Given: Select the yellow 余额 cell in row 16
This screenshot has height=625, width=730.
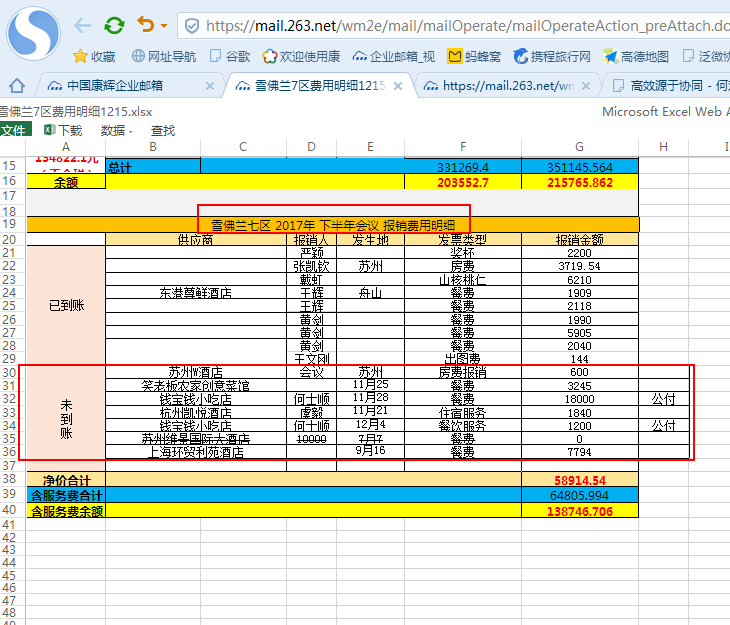Looking at the screenshot, I should pos(66,182).
